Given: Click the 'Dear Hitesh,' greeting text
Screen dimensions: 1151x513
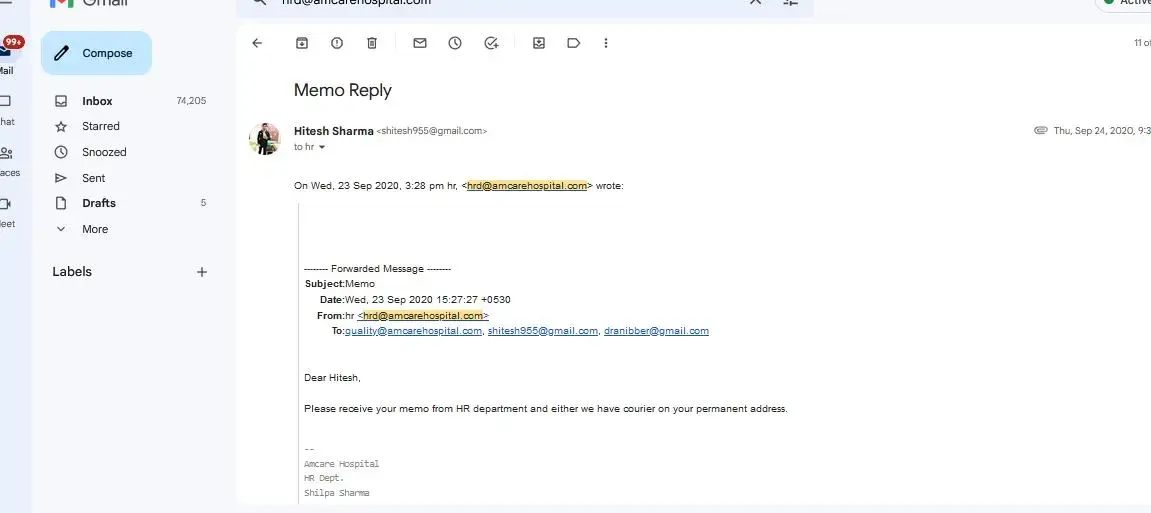Looking at the screenshot, I should (333, 378).
